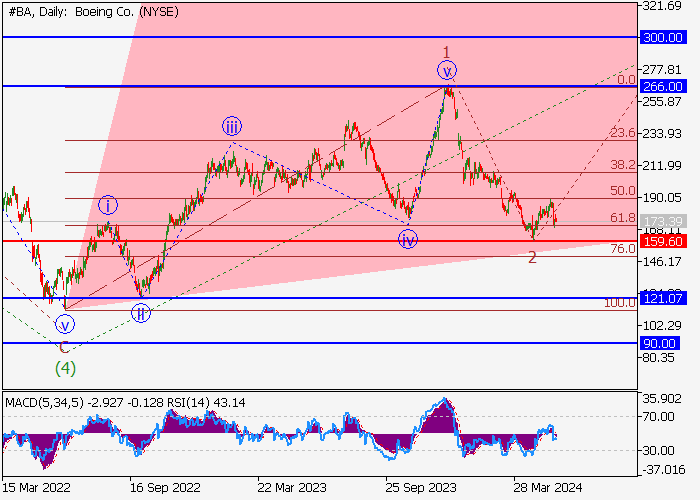700x500 pixels.
Task: Click the 300.00 price level label
Action: pos(663,38)
